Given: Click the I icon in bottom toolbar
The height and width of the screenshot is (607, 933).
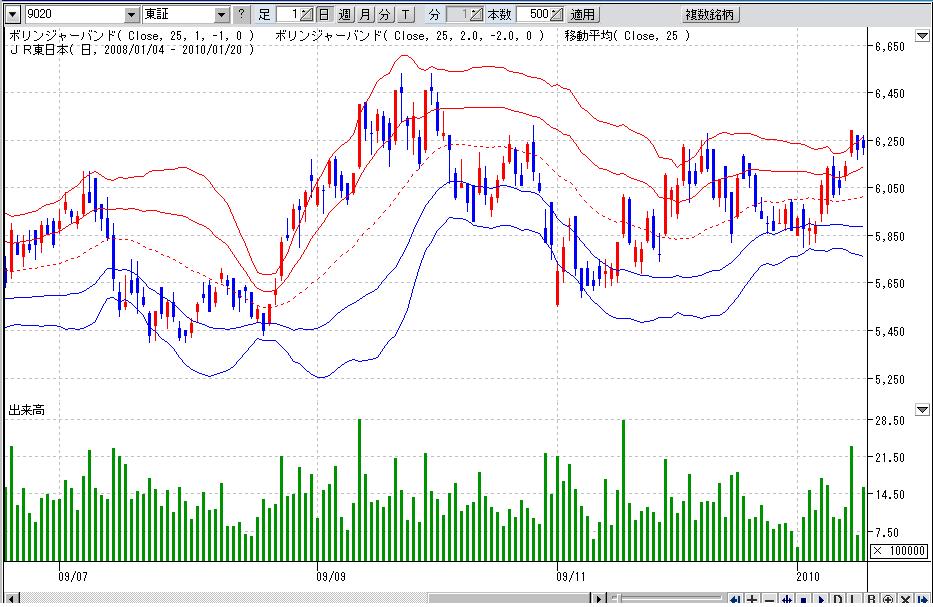Looking at the screenshot, I should point(853,599).
